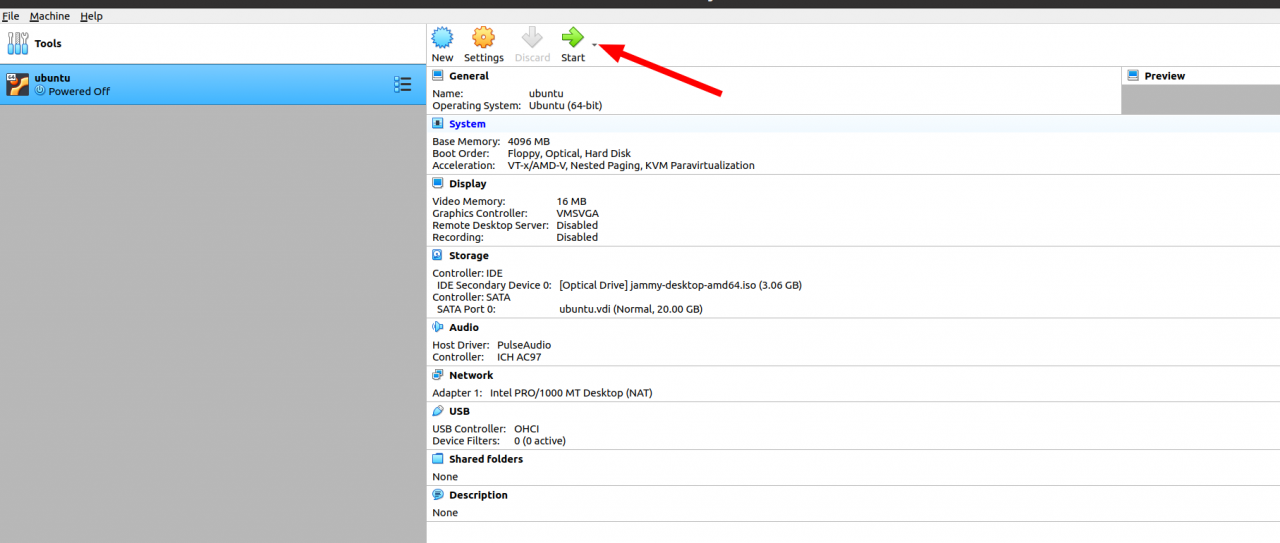
Task: Click the Device Filters 0 (0 active) value
Action: tap(541, 441)
